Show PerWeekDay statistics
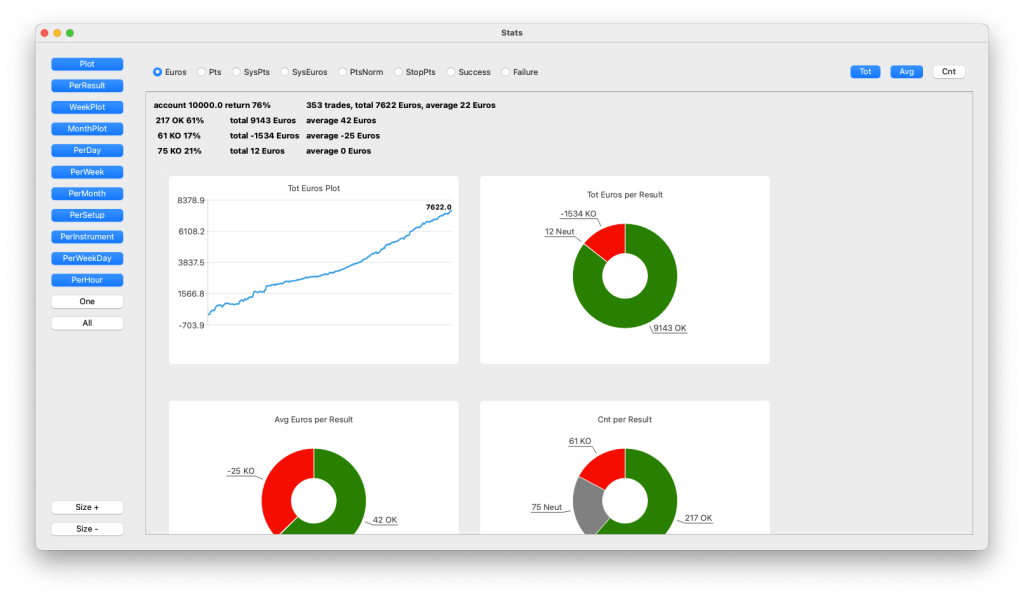Image resolution: width=1024 pixels, height=597 pixels. tap(87, 258)
